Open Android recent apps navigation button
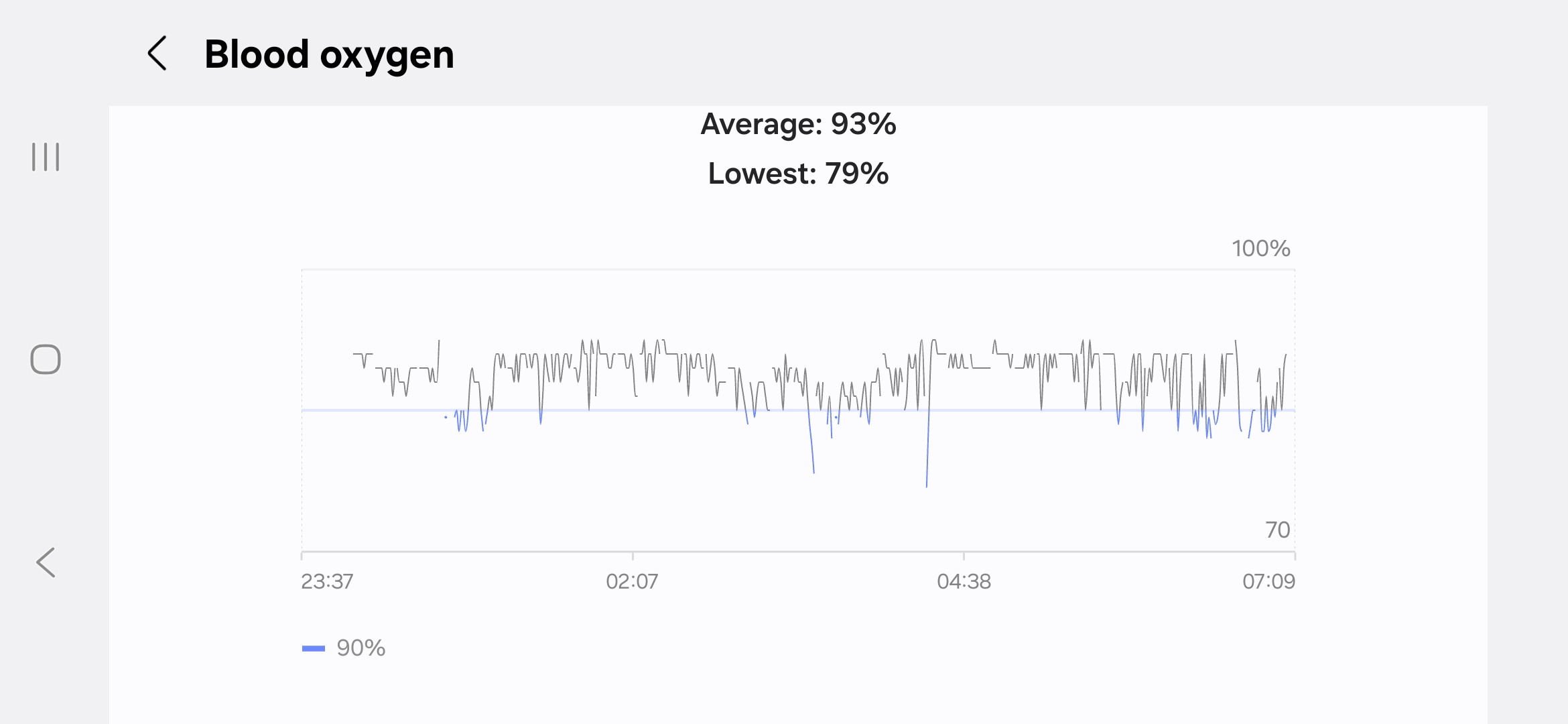 [46, 157]
